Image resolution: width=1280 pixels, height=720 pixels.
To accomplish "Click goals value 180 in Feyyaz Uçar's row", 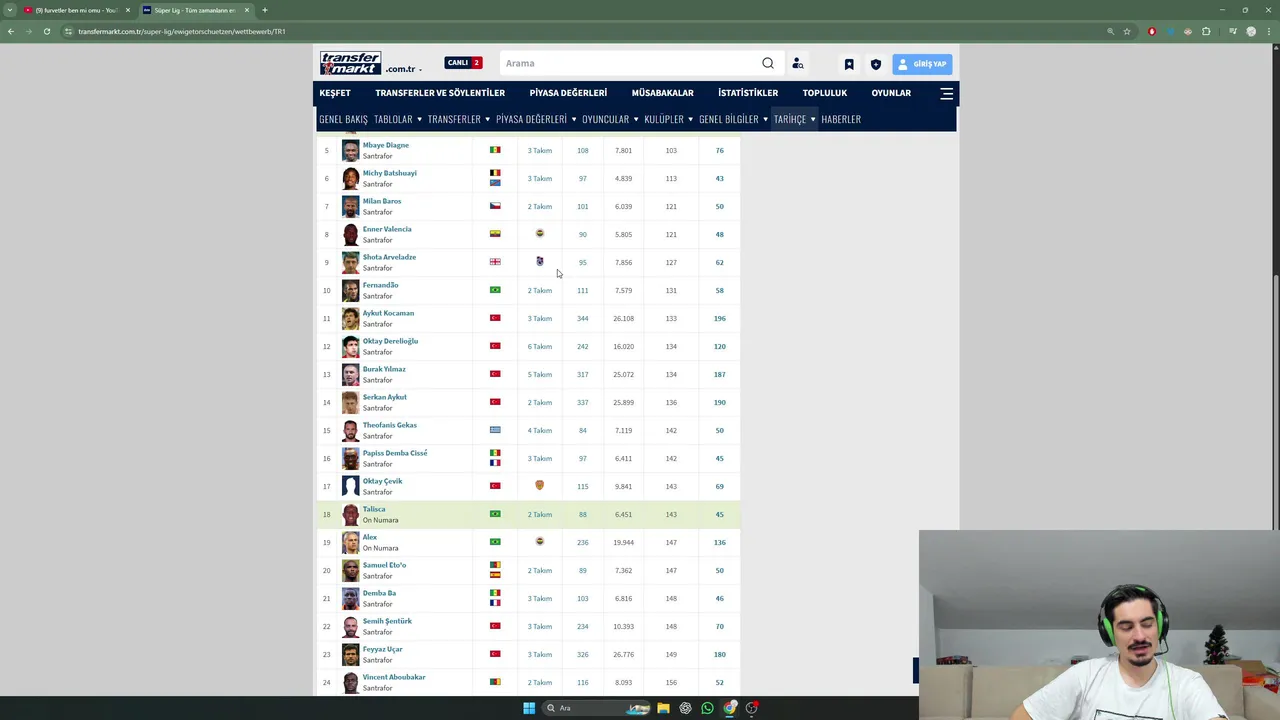I will tap(720, 655).
